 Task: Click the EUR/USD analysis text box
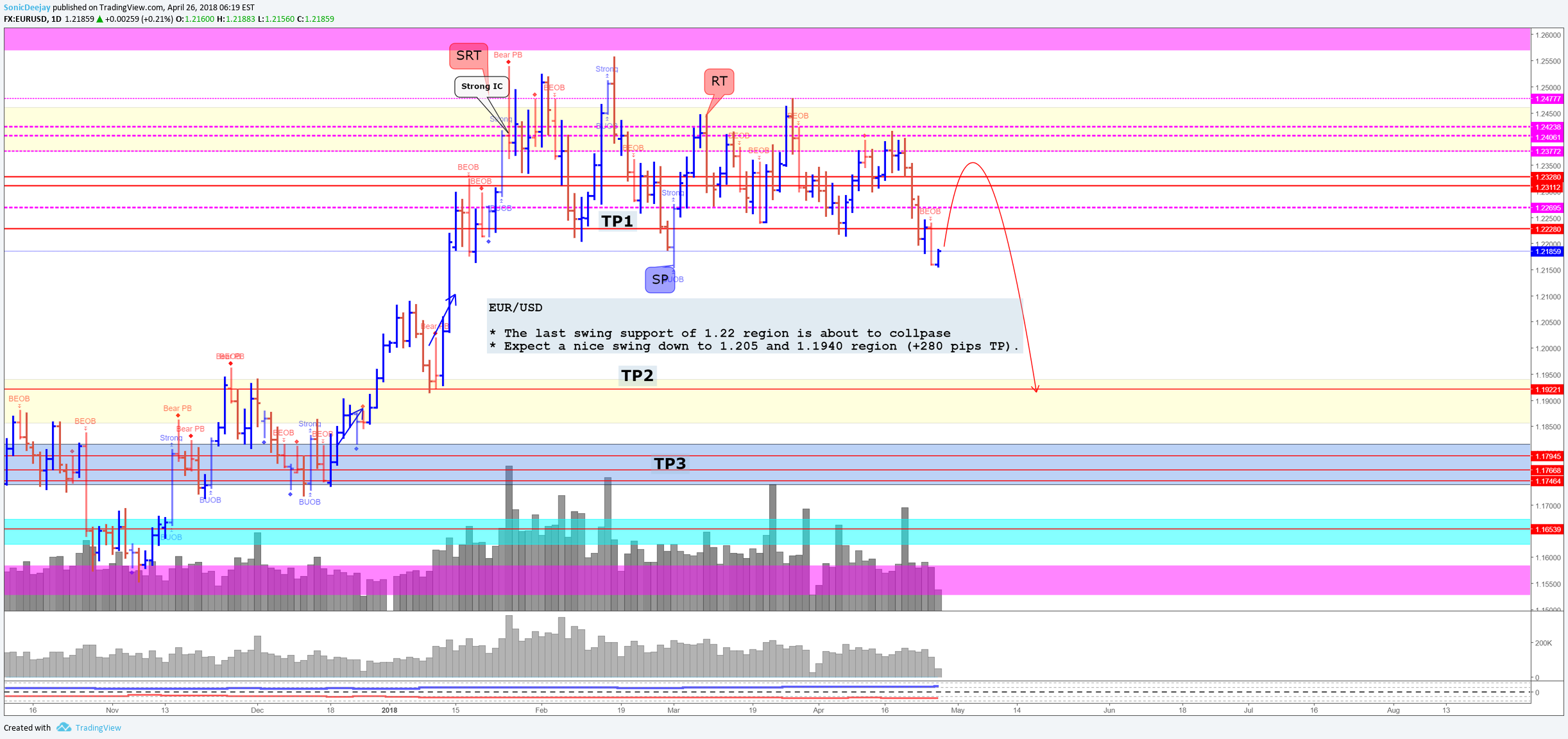point(754,326)
